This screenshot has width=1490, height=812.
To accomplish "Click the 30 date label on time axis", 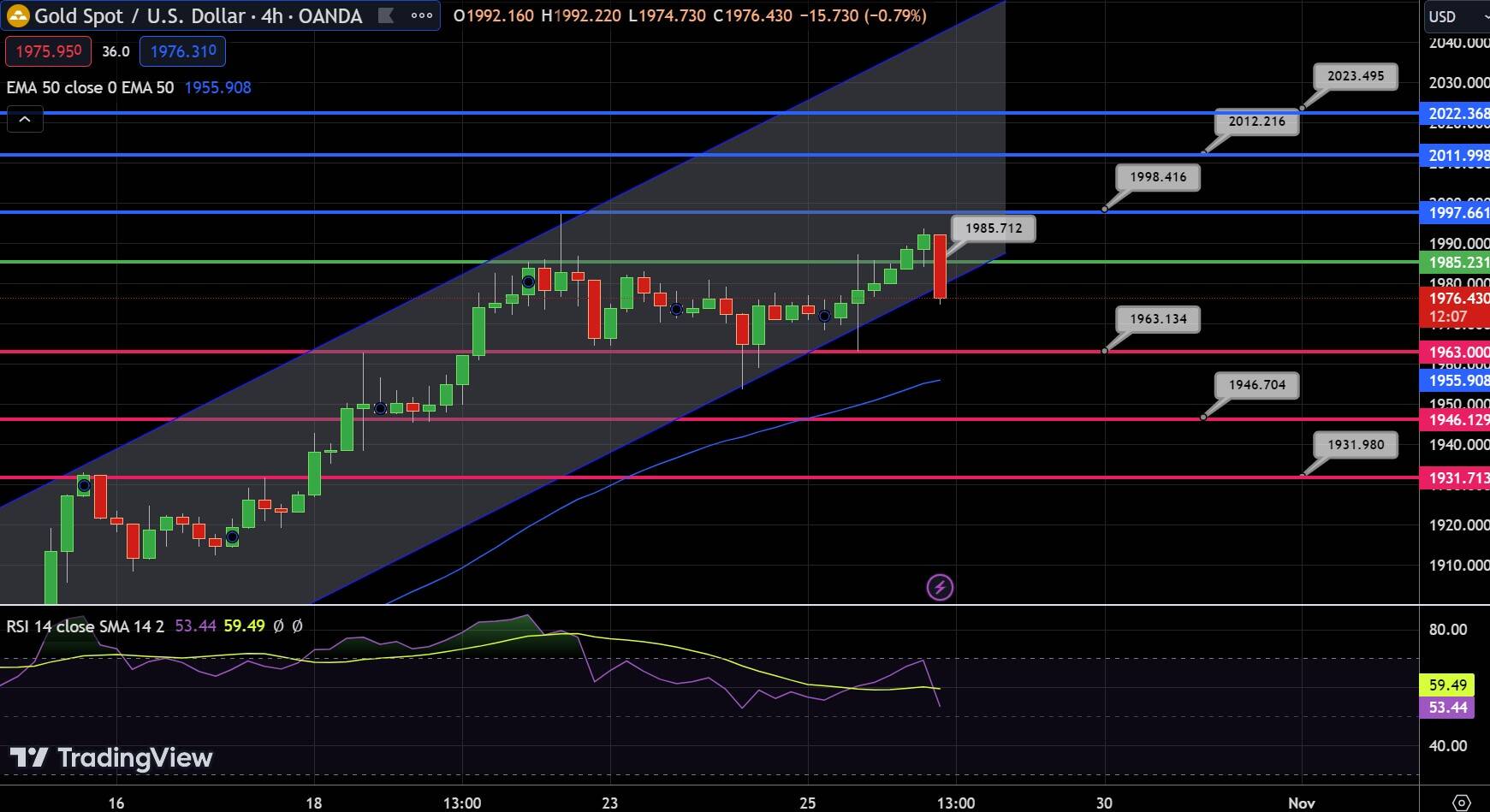I will coord(1104,803).
